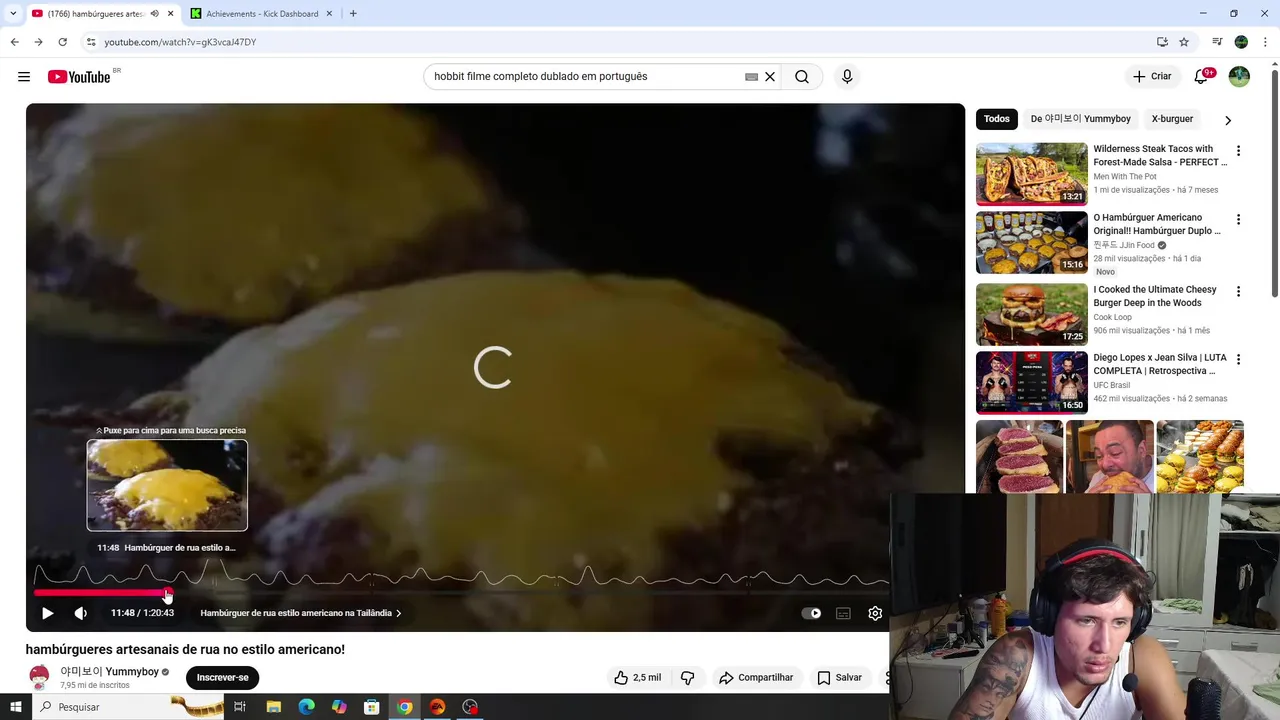The image size is (1280, 720).
Task: Open Chrome media controls icon
Action: (1217, 42)
